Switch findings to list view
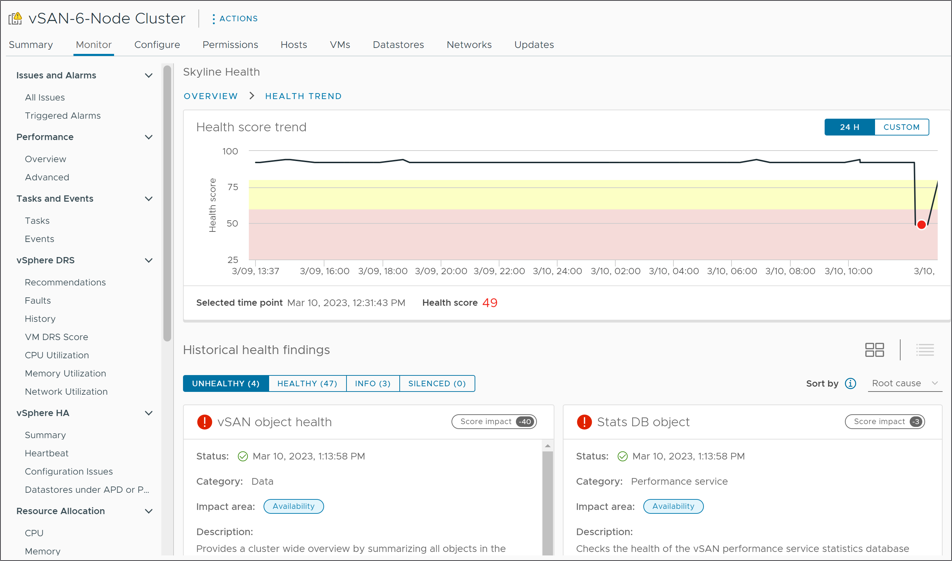 click(x=925, y=350)
